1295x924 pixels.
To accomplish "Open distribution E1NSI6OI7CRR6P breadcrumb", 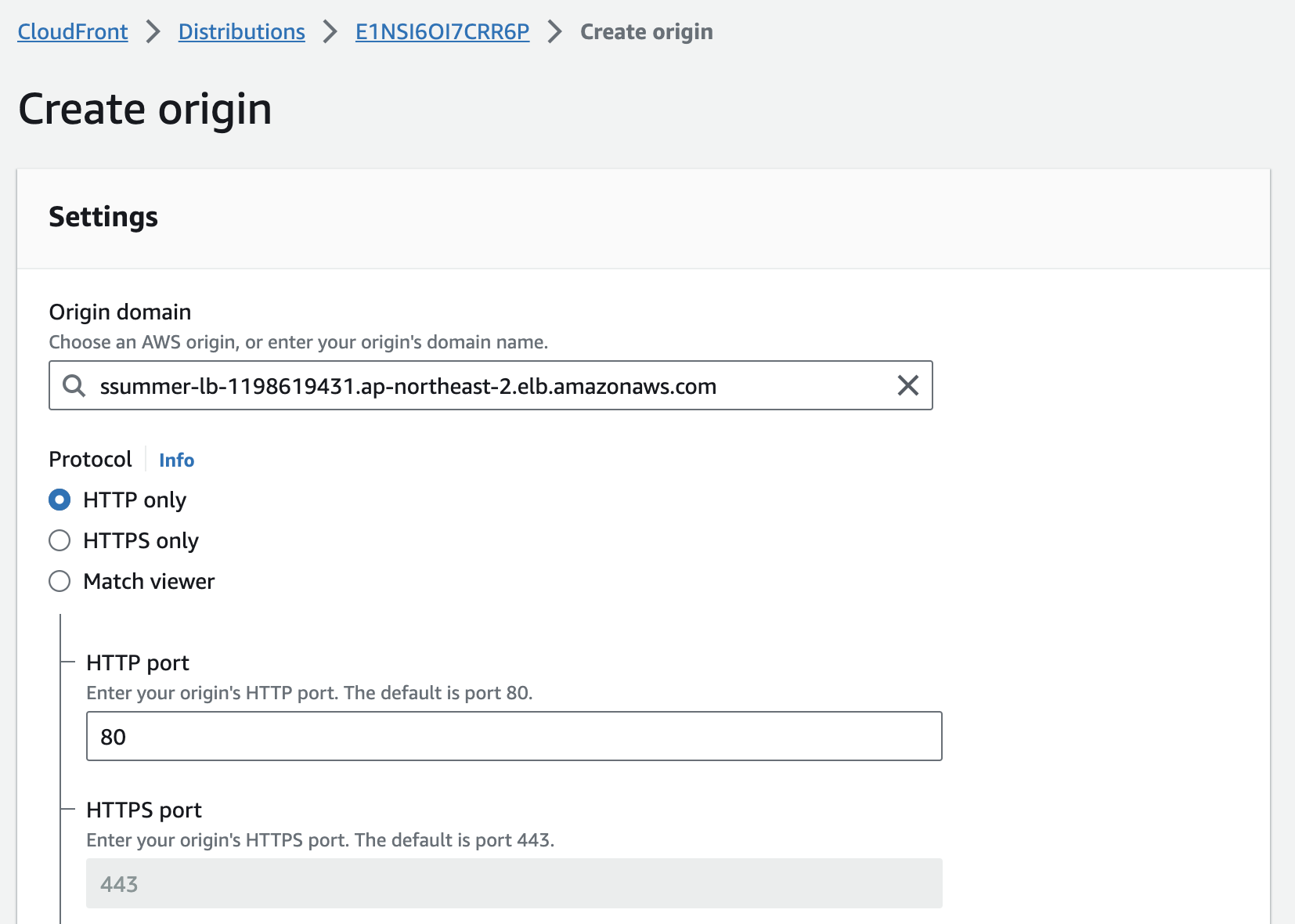I will [x=442, y=31].
